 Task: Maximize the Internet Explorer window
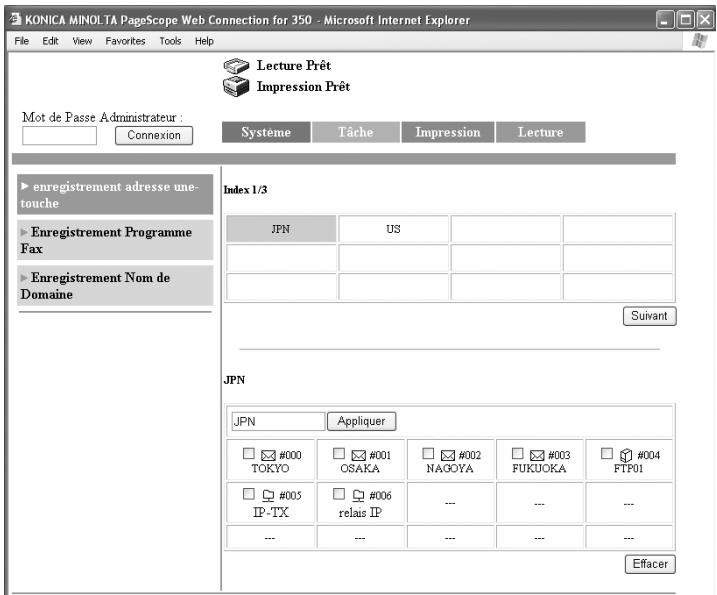[685, 20]
